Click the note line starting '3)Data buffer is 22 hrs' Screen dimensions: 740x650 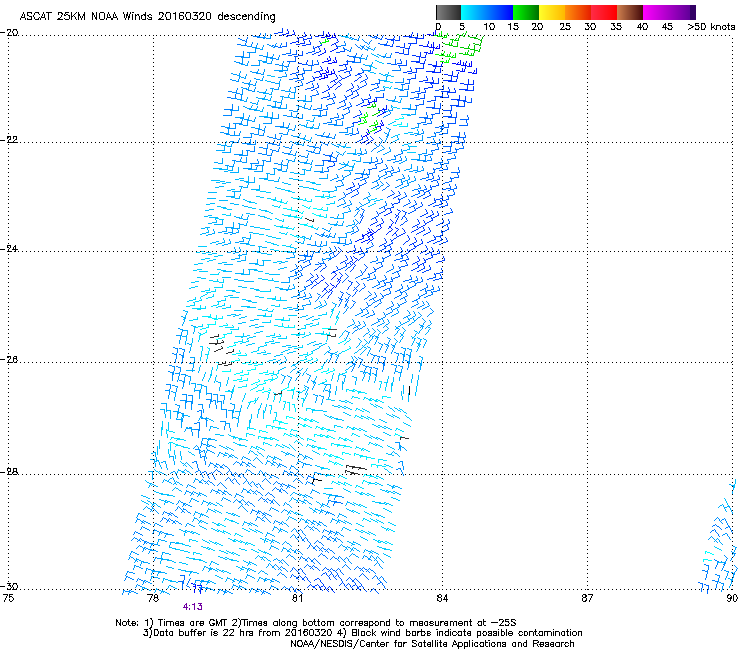(362, 633)
